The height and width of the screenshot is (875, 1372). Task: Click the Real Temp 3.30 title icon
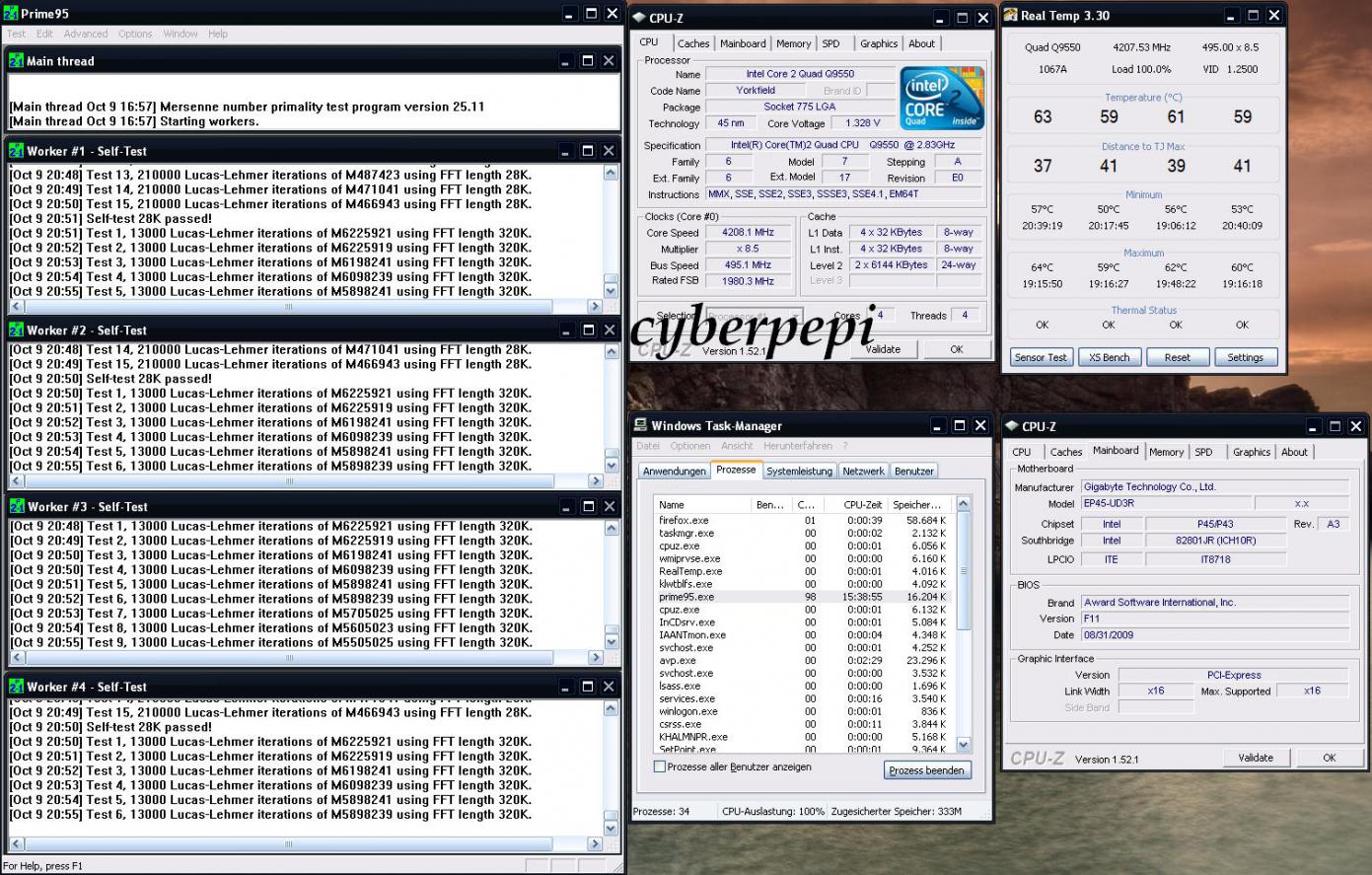pyautogui.click(x=1010, y=15)
